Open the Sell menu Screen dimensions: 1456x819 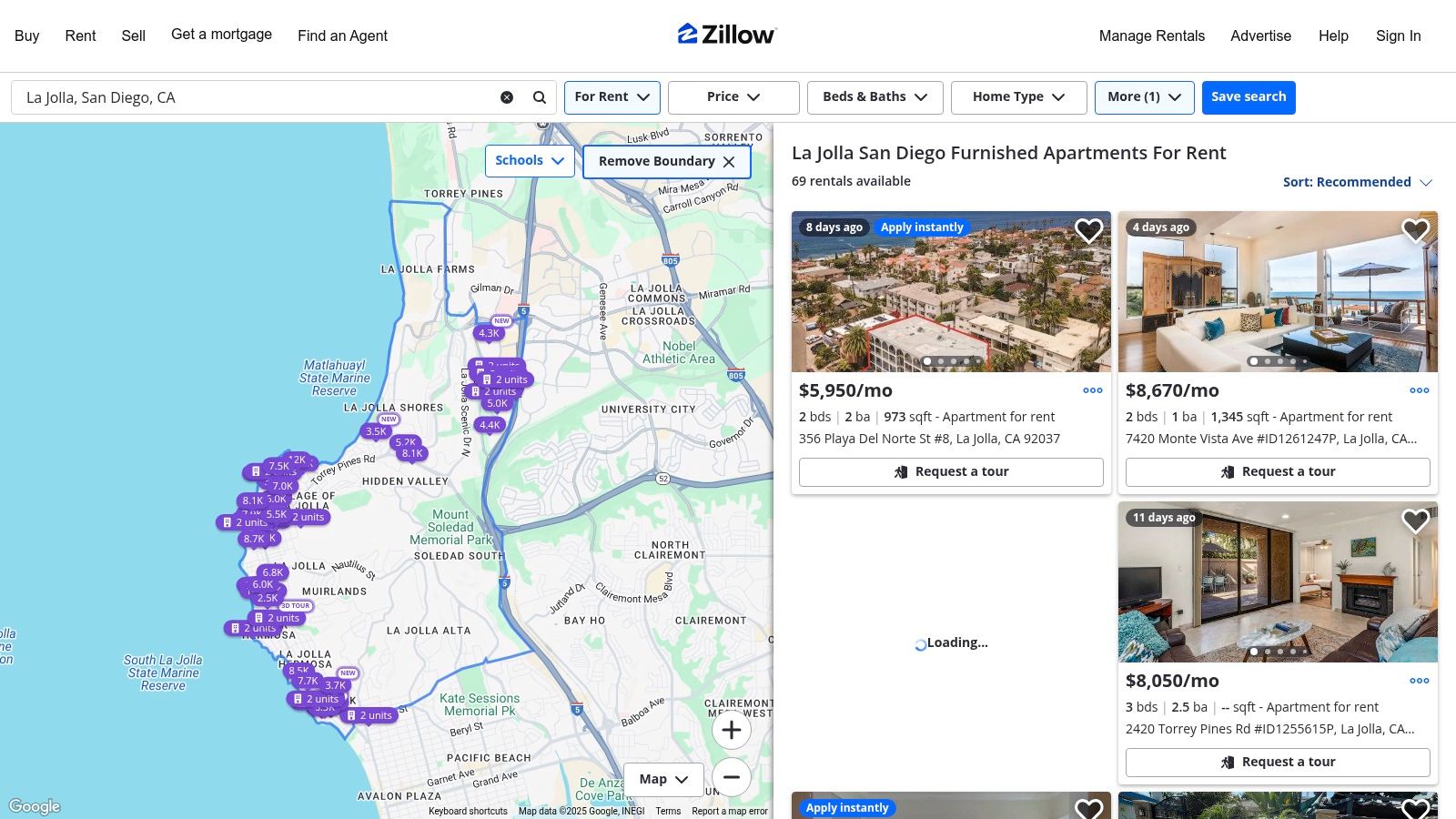click(x=133, y=35)
